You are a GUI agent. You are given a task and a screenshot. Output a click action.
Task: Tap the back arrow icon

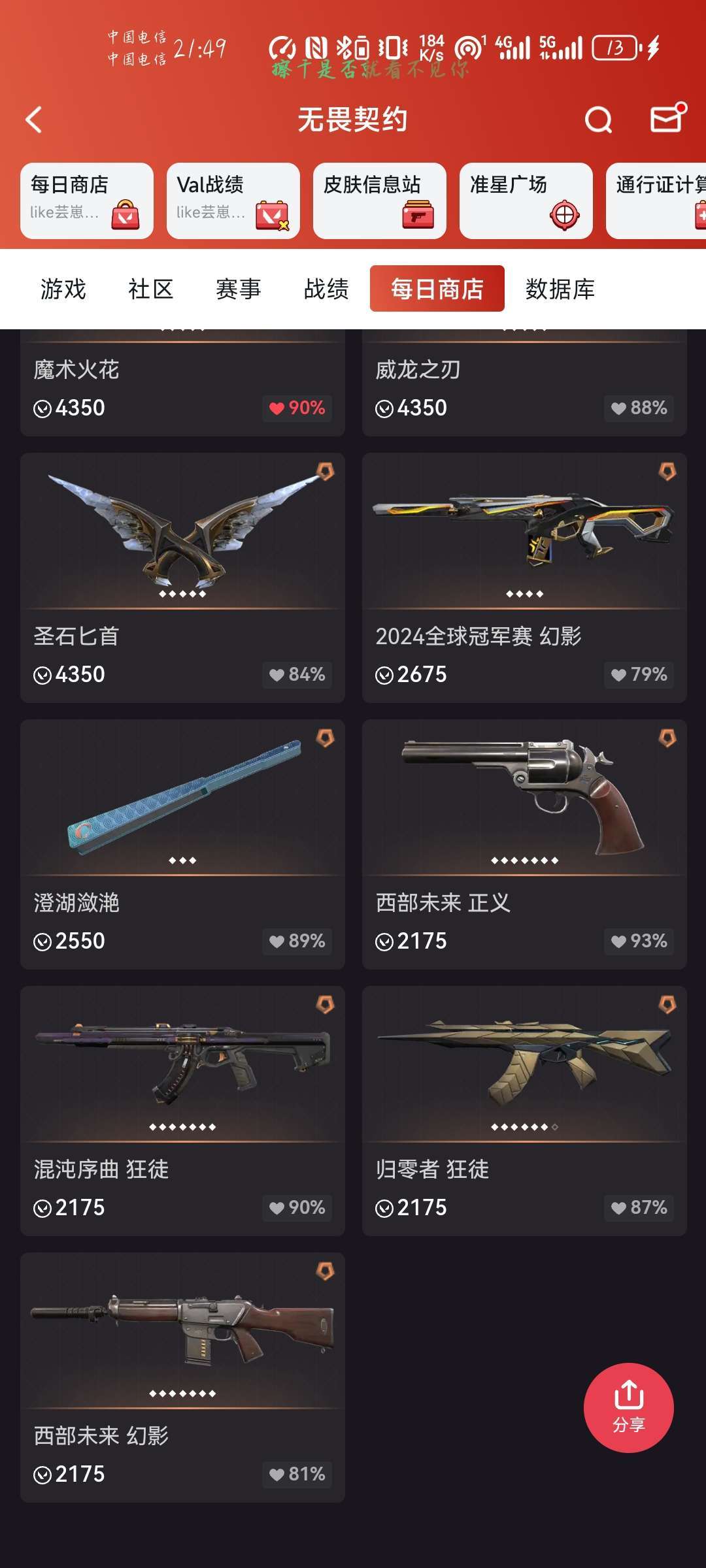pyautogui.click(x=34, y=120)
